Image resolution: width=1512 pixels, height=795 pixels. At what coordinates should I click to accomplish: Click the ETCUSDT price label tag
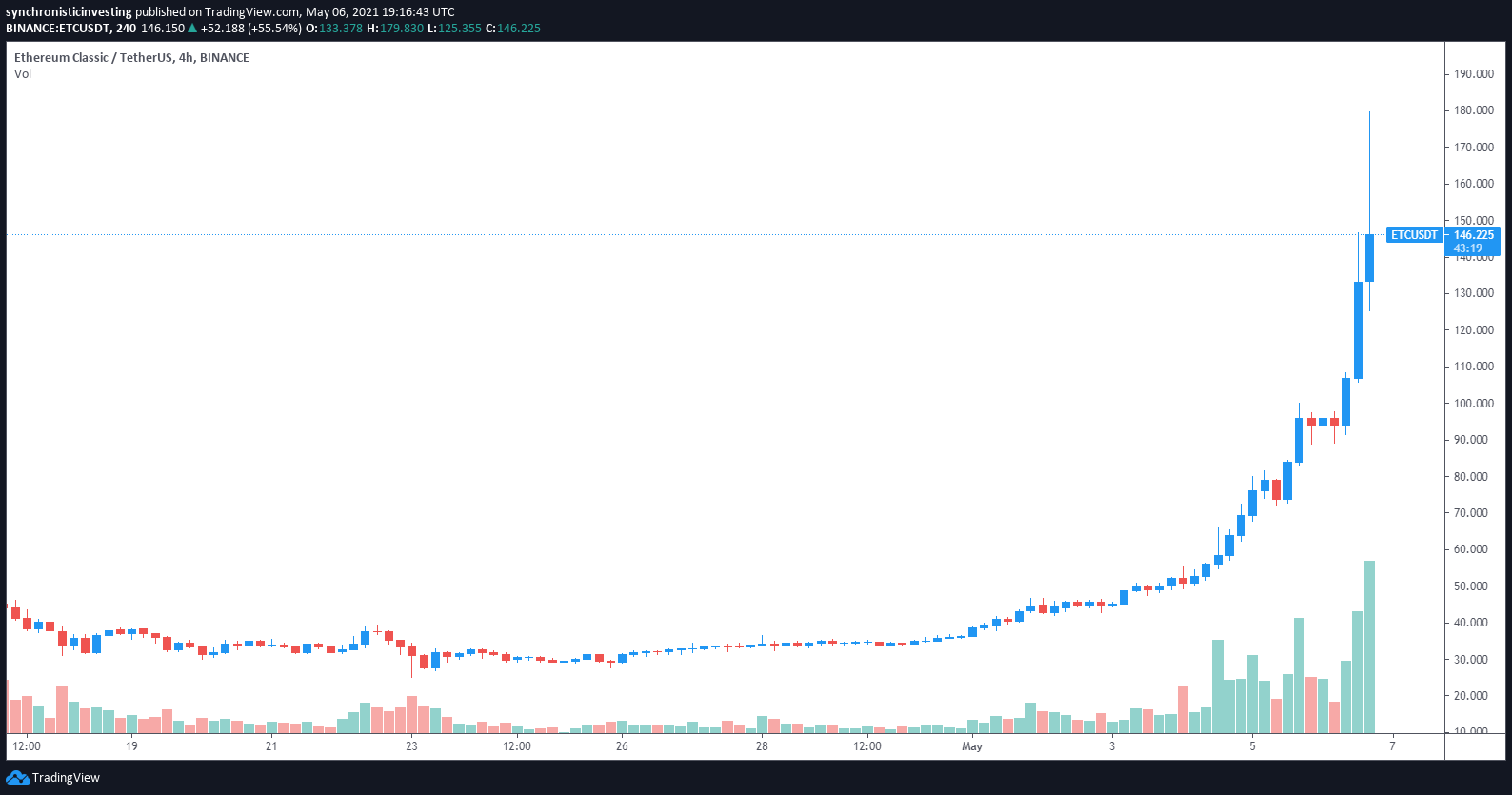pos(1414,235)
